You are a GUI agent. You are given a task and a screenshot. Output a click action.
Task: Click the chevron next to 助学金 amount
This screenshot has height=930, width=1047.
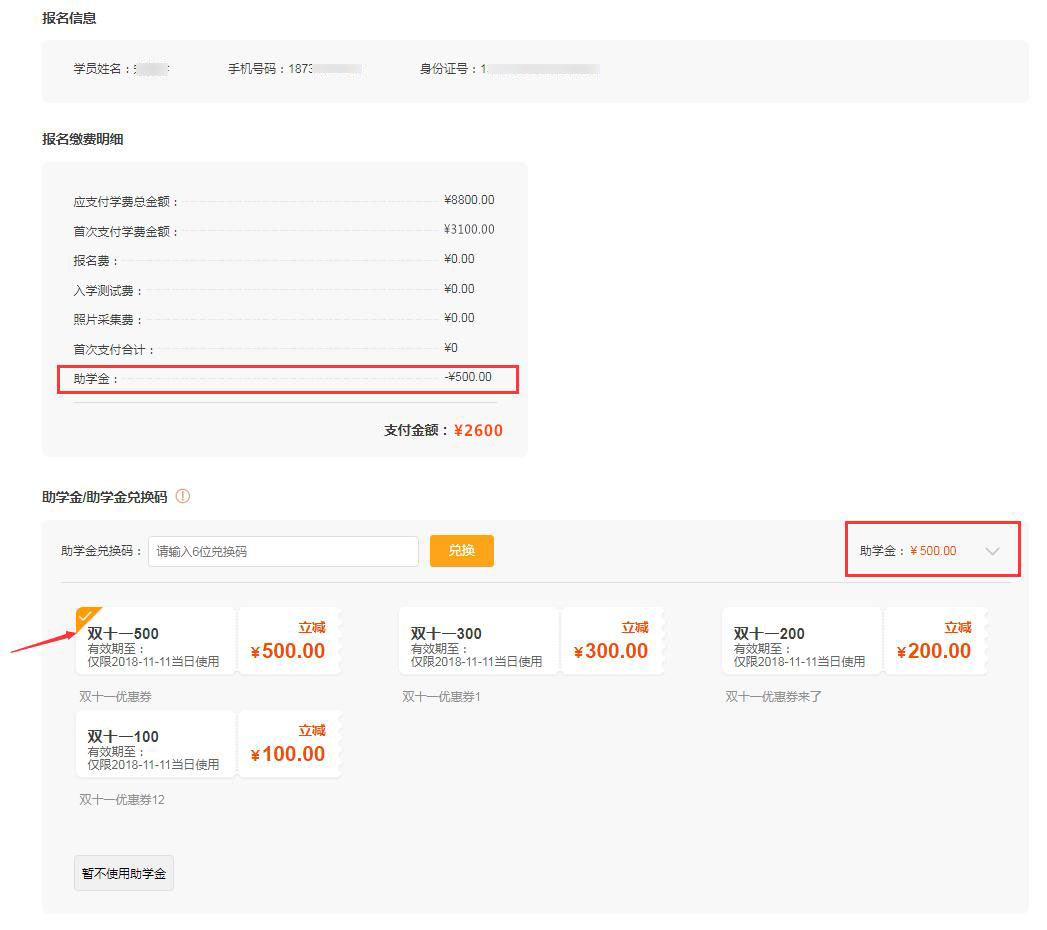(x=991, y=549)
